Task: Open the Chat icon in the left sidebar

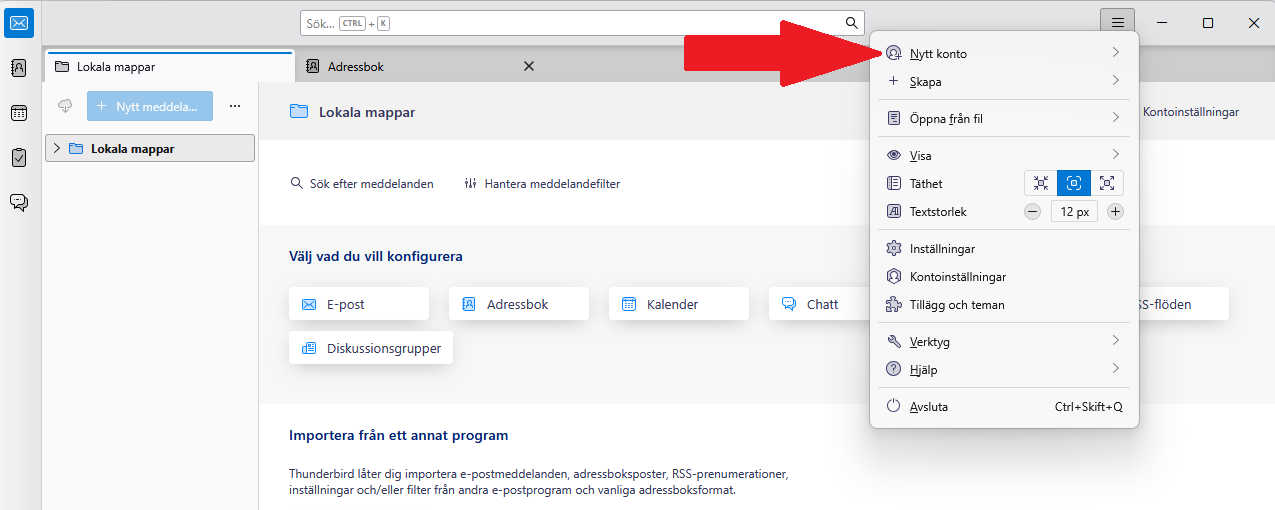Action: pyautogui.click(x=19, y=202)
